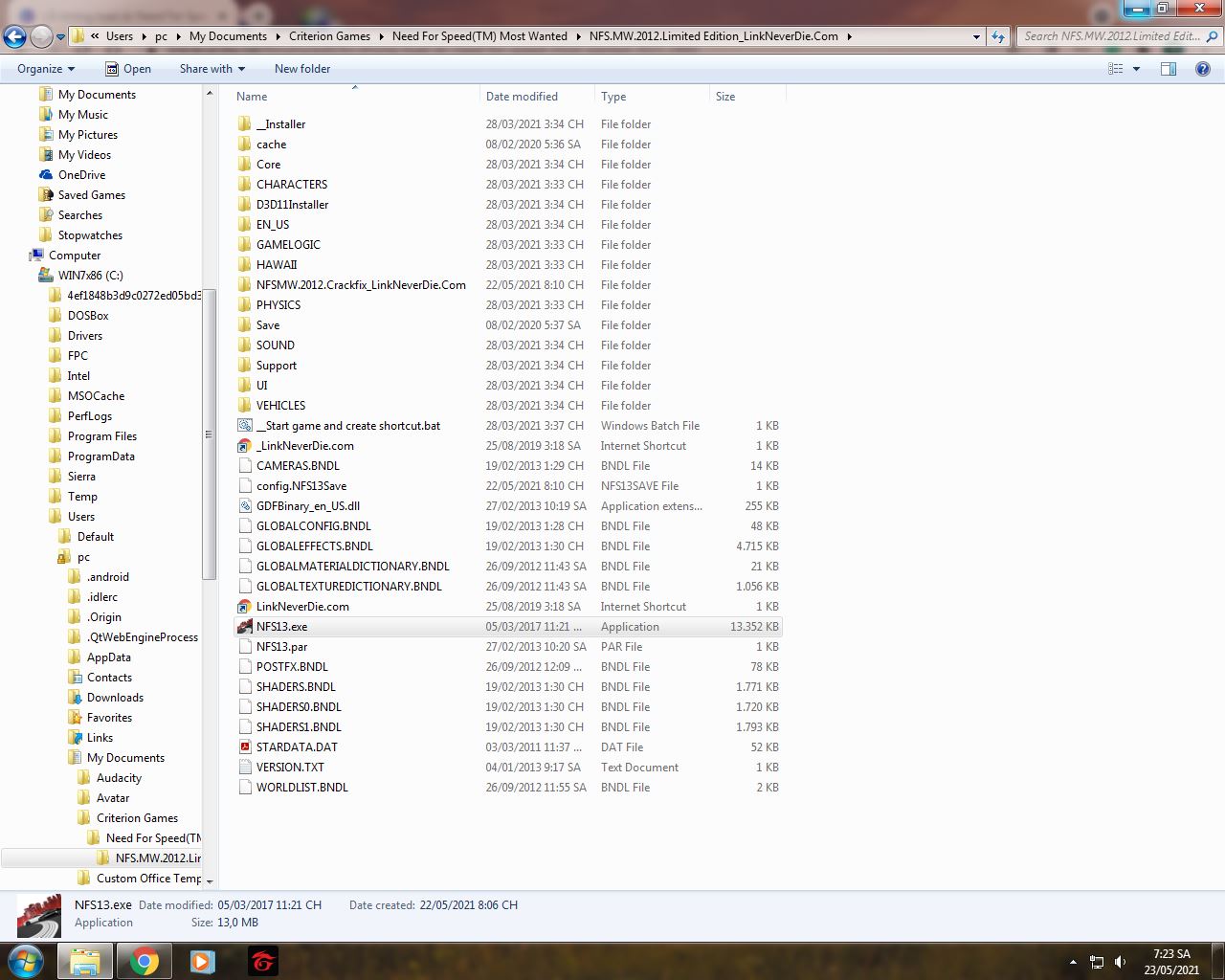
Task: Select the NFSMW.2012.Crackfix_LinkNeverDie.Com folder
Action: pyautogui.click(x=361, y=285)
